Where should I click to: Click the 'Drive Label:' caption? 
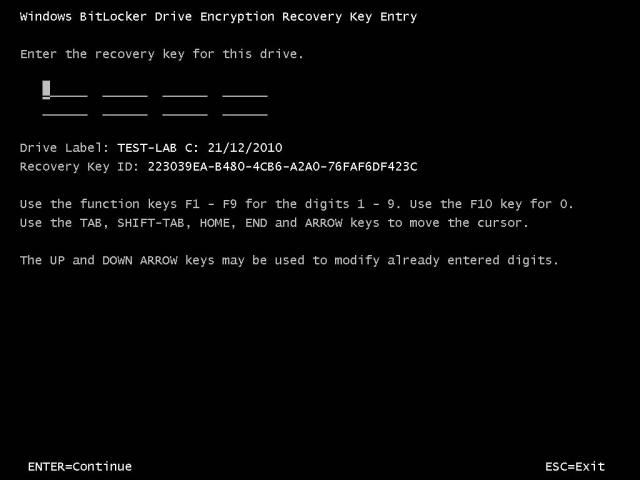(x=64, y=148)
